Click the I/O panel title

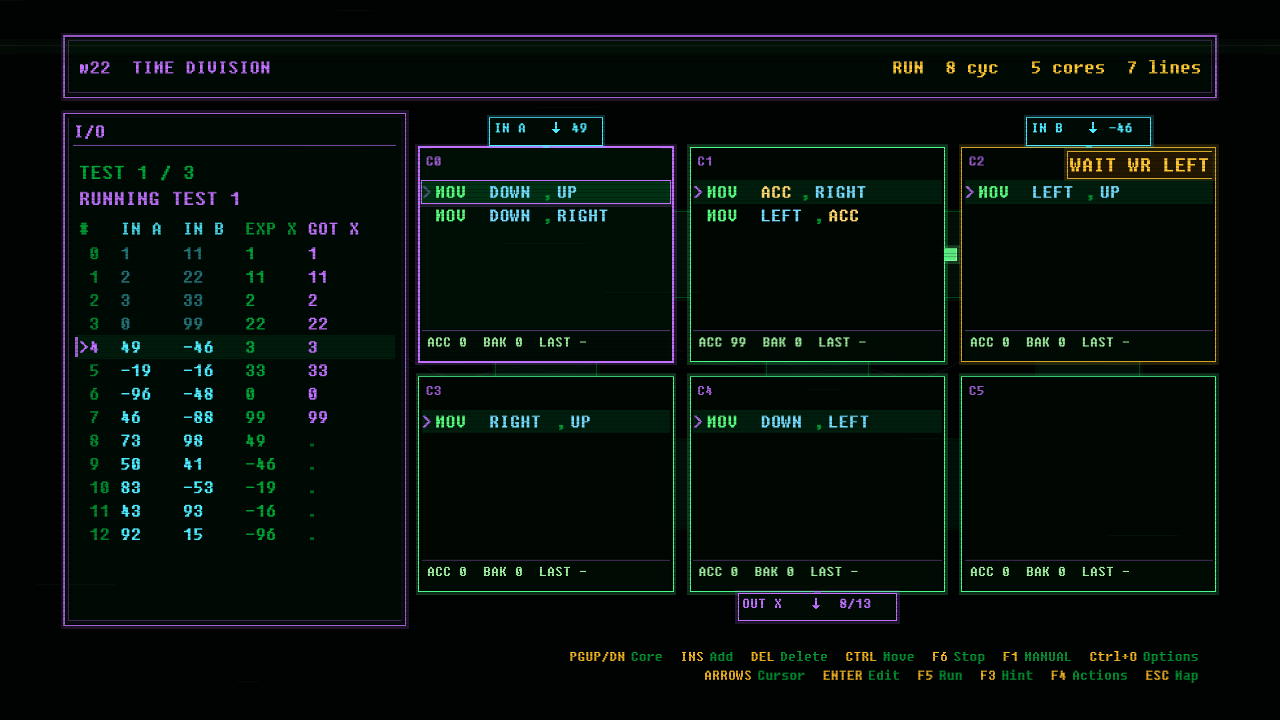pyautogui.click(x=90, y=132)
